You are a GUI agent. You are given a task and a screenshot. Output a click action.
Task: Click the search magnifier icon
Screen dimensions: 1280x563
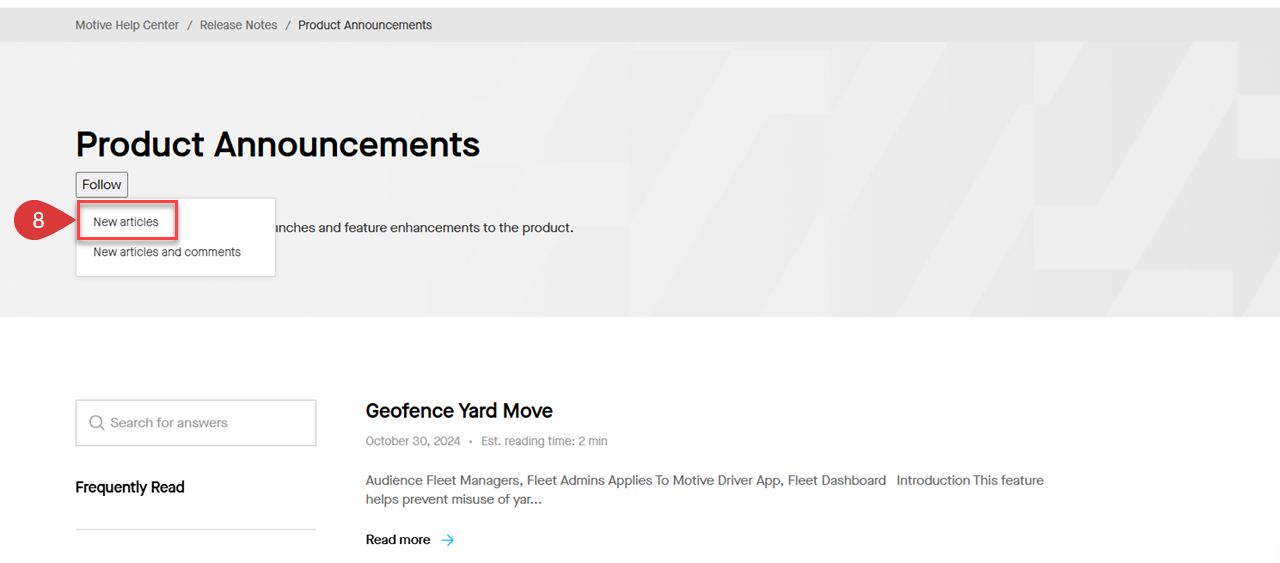tap(97, 423)
